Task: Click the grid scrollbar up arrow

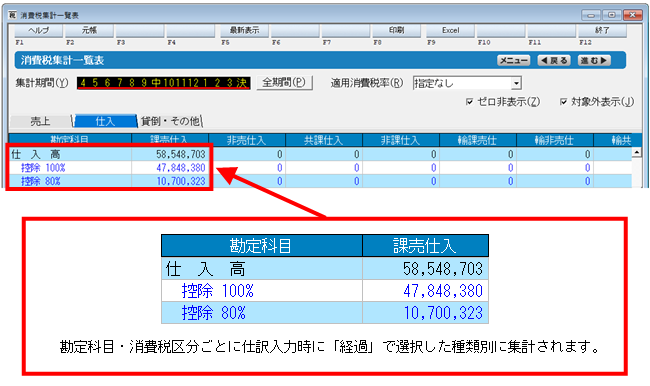Action: pos(637,152)
